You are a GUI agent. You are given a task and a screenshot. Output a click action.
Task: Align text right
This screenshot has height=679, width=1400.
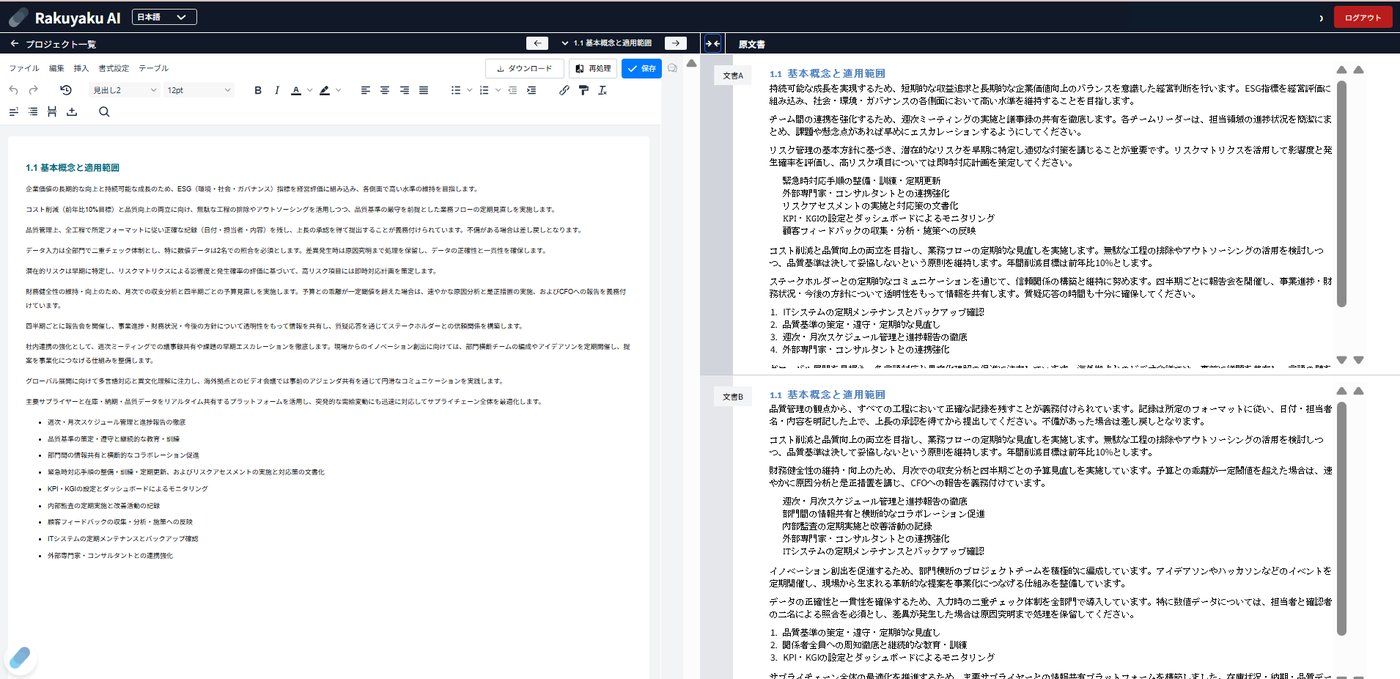(x=404, y=90)
